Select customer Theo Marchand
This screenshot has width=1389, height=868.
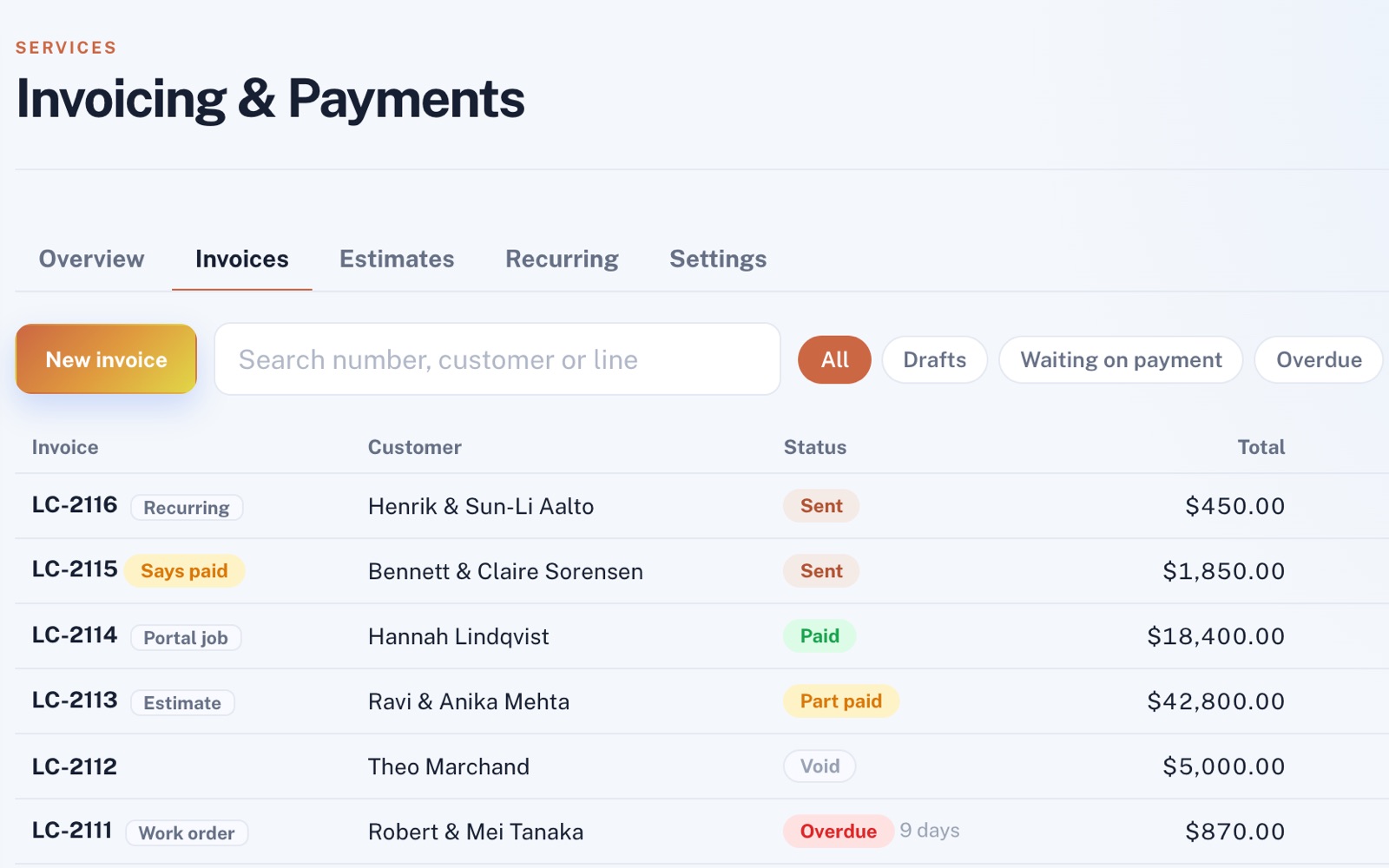pyautogui.click(x=449, y=766)
